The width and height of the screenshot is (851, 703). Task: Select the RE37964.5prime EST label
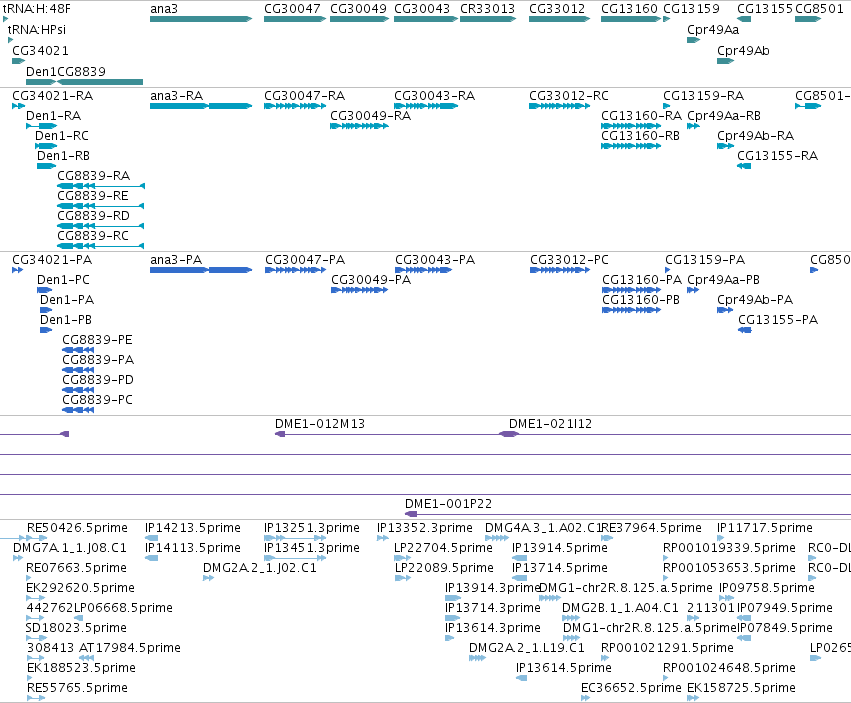[651, 528]
